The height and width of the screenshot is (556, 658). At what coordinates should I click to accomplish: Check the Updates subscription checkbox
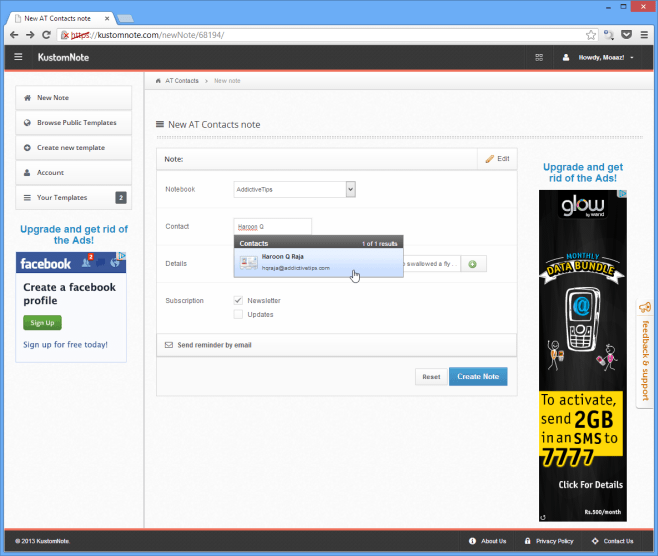coord(238,314)
